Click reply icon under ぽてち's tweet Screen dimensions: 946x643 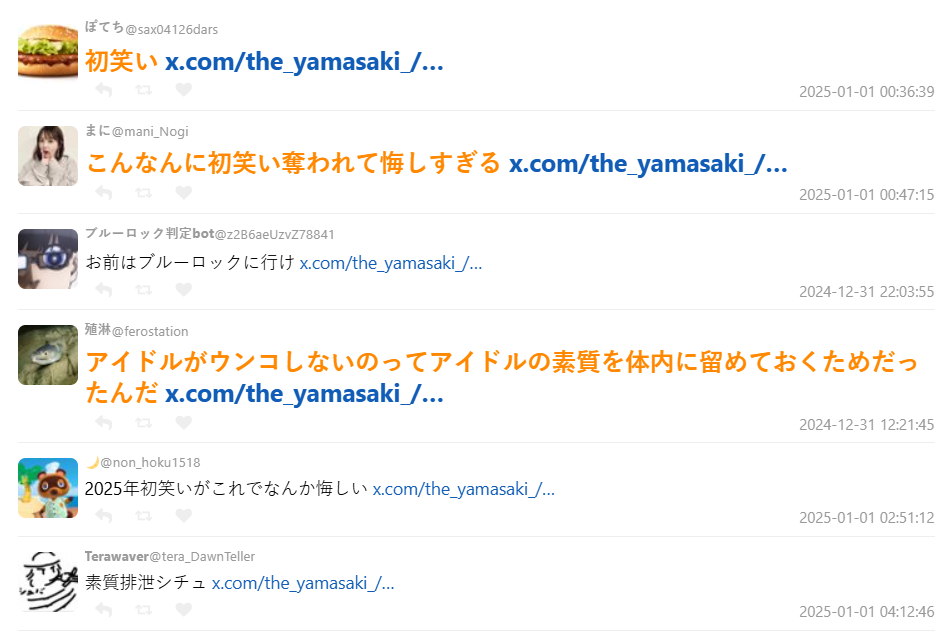coord(104,90)
